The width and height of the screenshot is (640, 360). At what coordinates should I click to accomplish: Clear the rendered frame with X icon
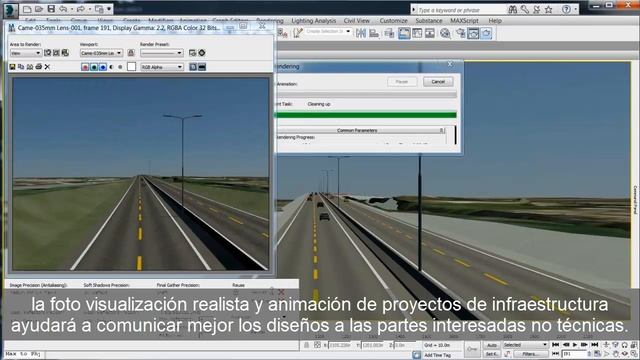click(47, 67)
